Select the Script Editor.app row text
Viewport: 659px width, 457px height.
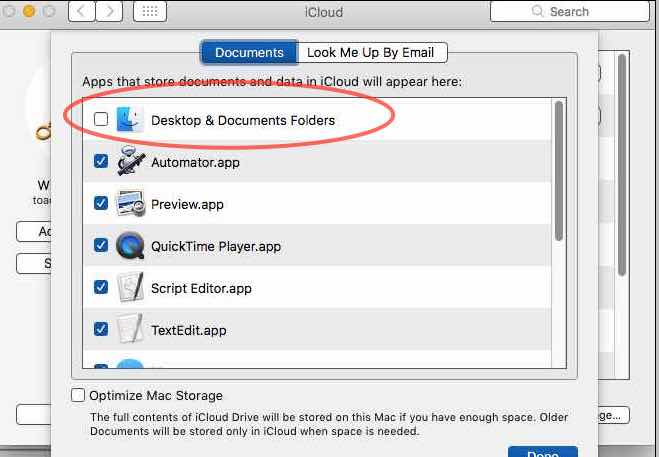(x=201, y=289)
